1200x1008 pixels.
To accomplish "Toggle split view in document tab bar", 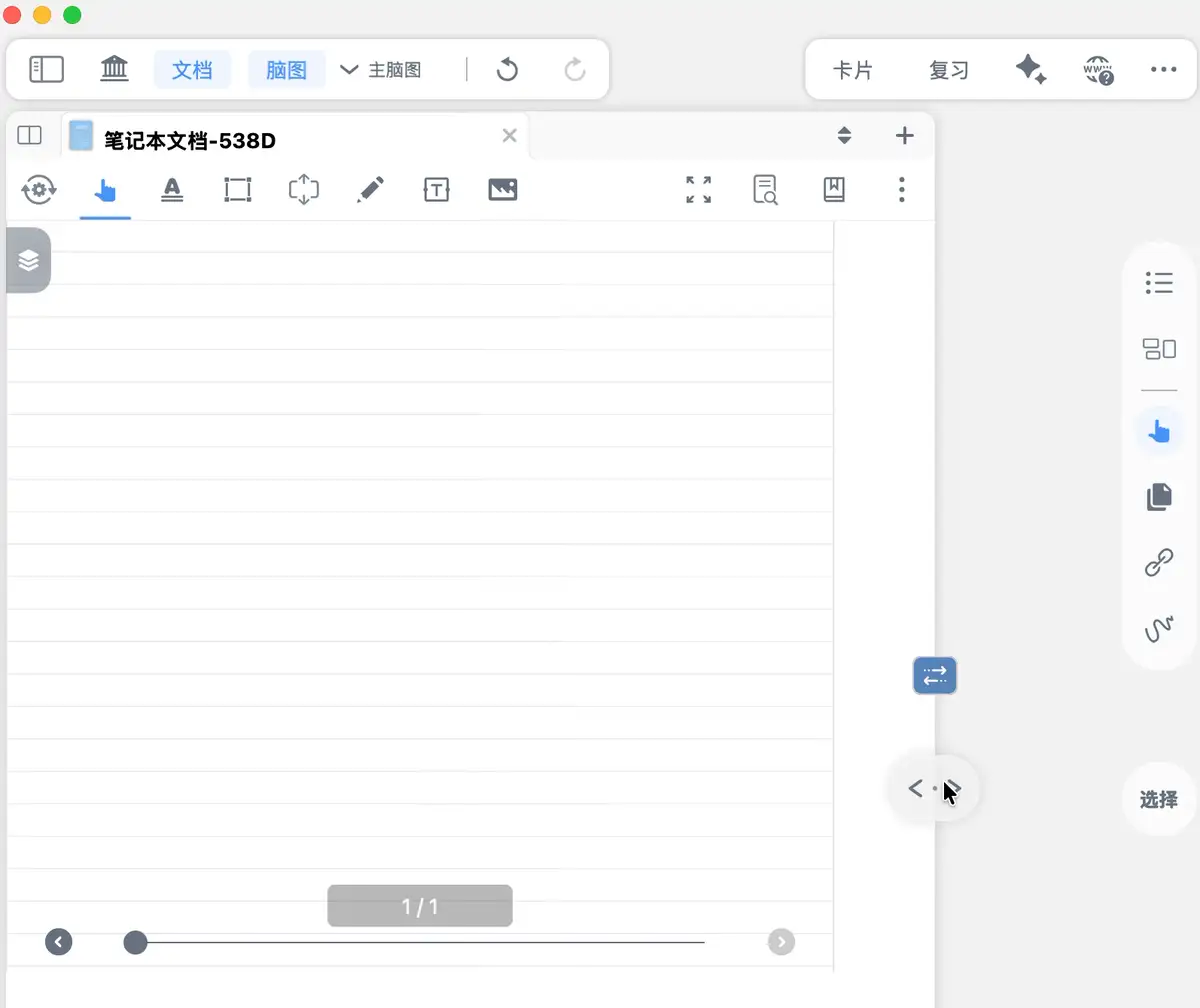I will click(30, 135).
